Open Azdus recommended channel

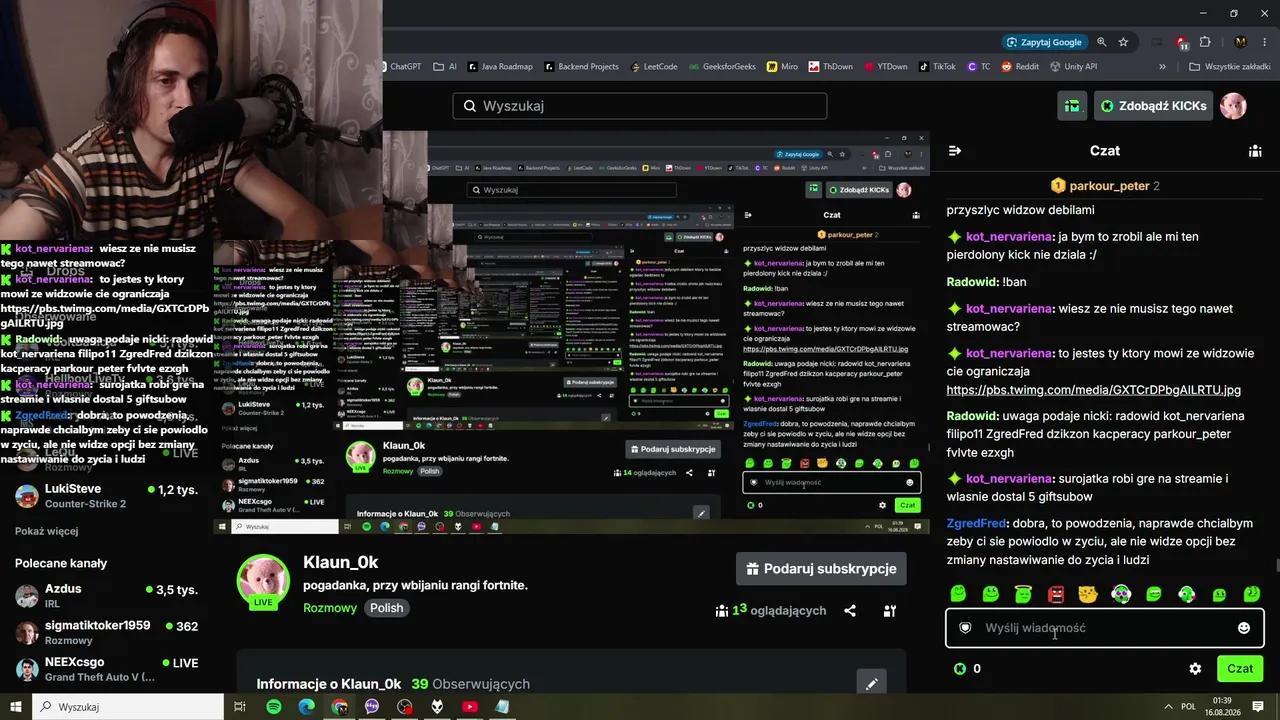(106, 596)
